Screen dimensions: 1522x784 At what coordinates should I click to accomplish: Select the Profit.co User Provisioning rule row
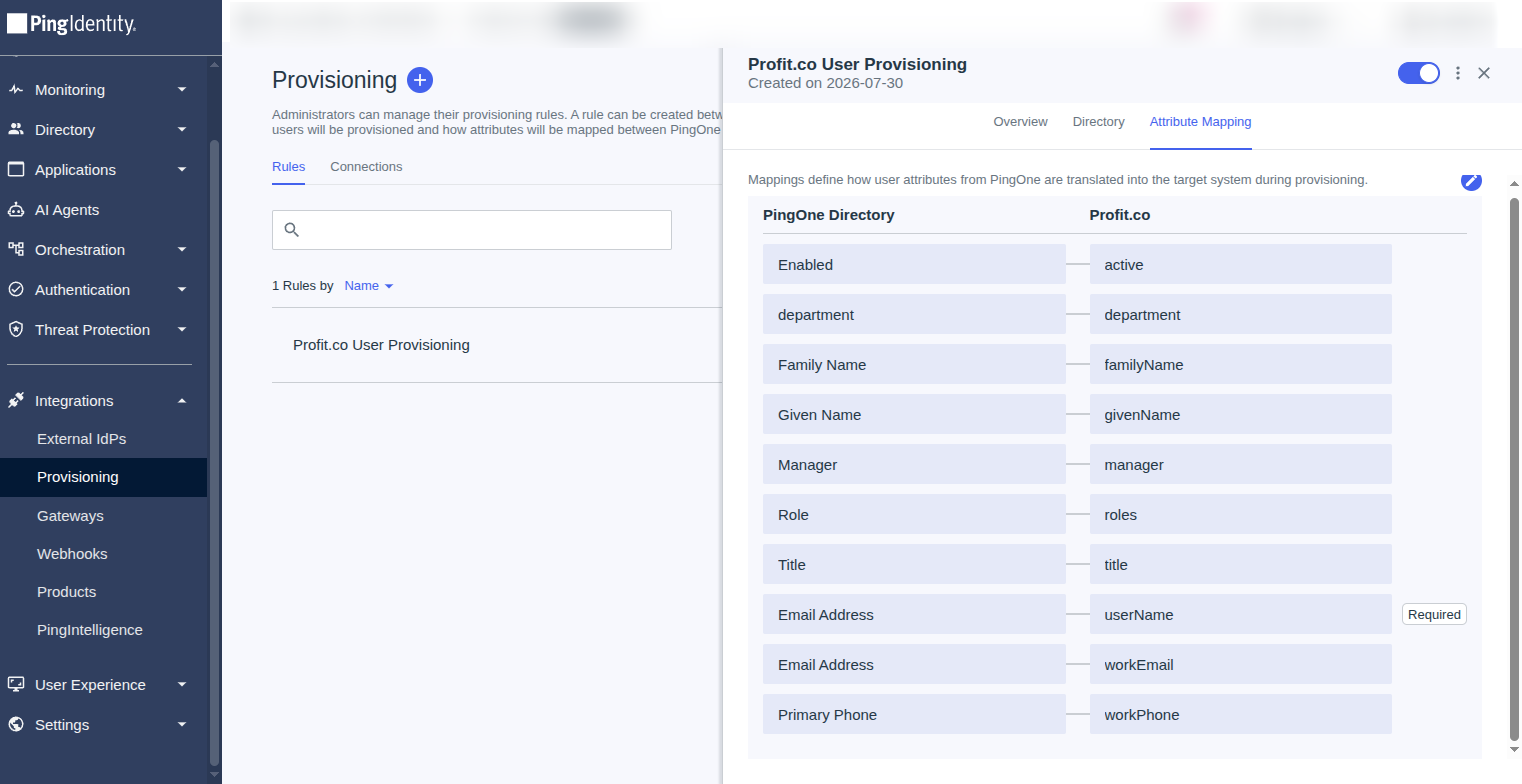496,345
